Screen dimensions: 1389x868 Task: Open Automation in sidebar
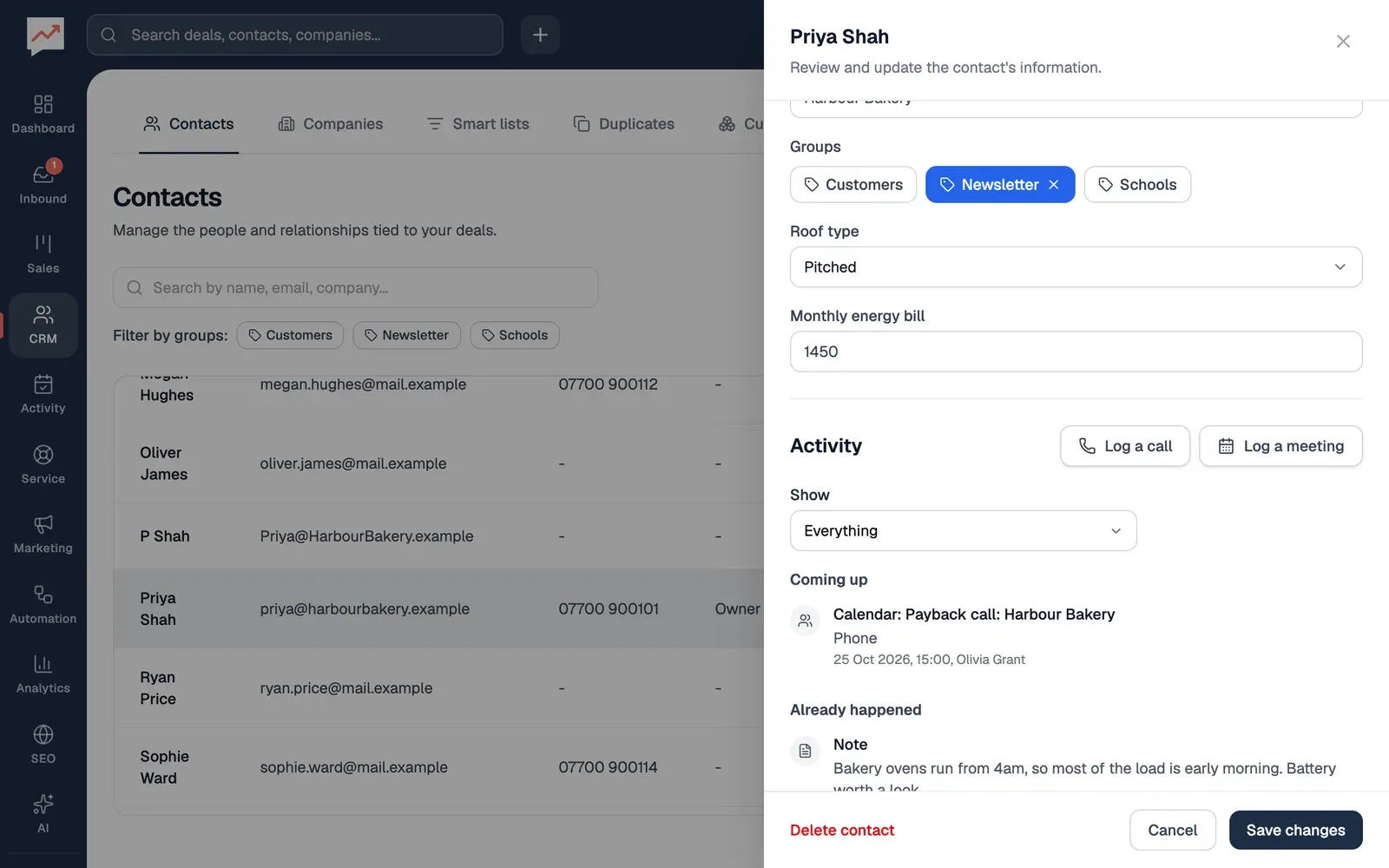pyautogui.click(x=43, y=604)
